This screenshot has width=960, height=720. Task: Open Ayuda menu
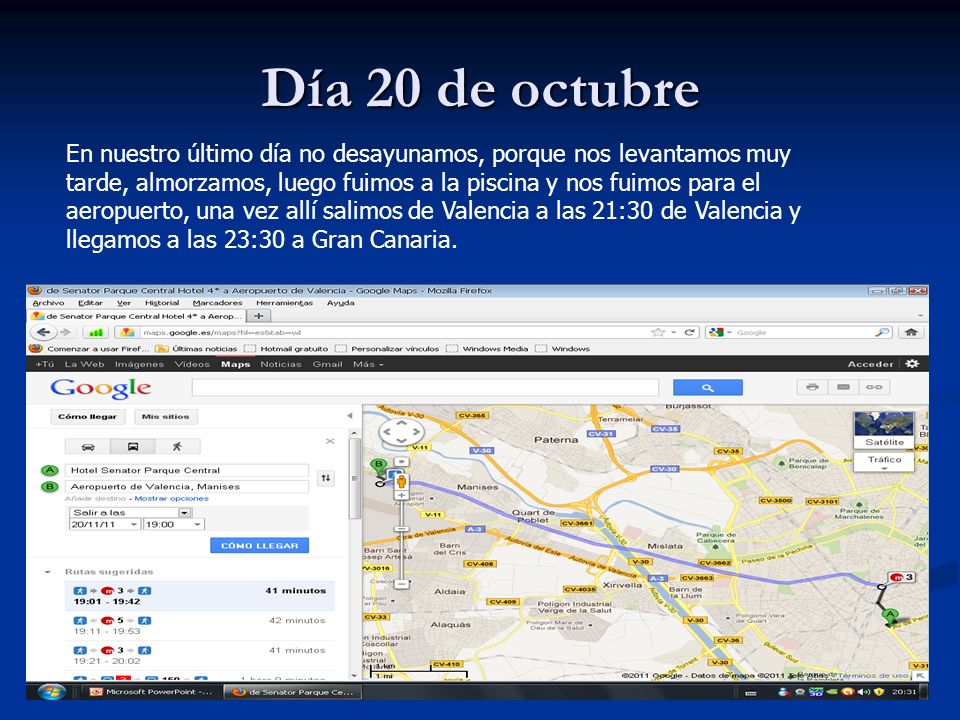pos(340,303)
